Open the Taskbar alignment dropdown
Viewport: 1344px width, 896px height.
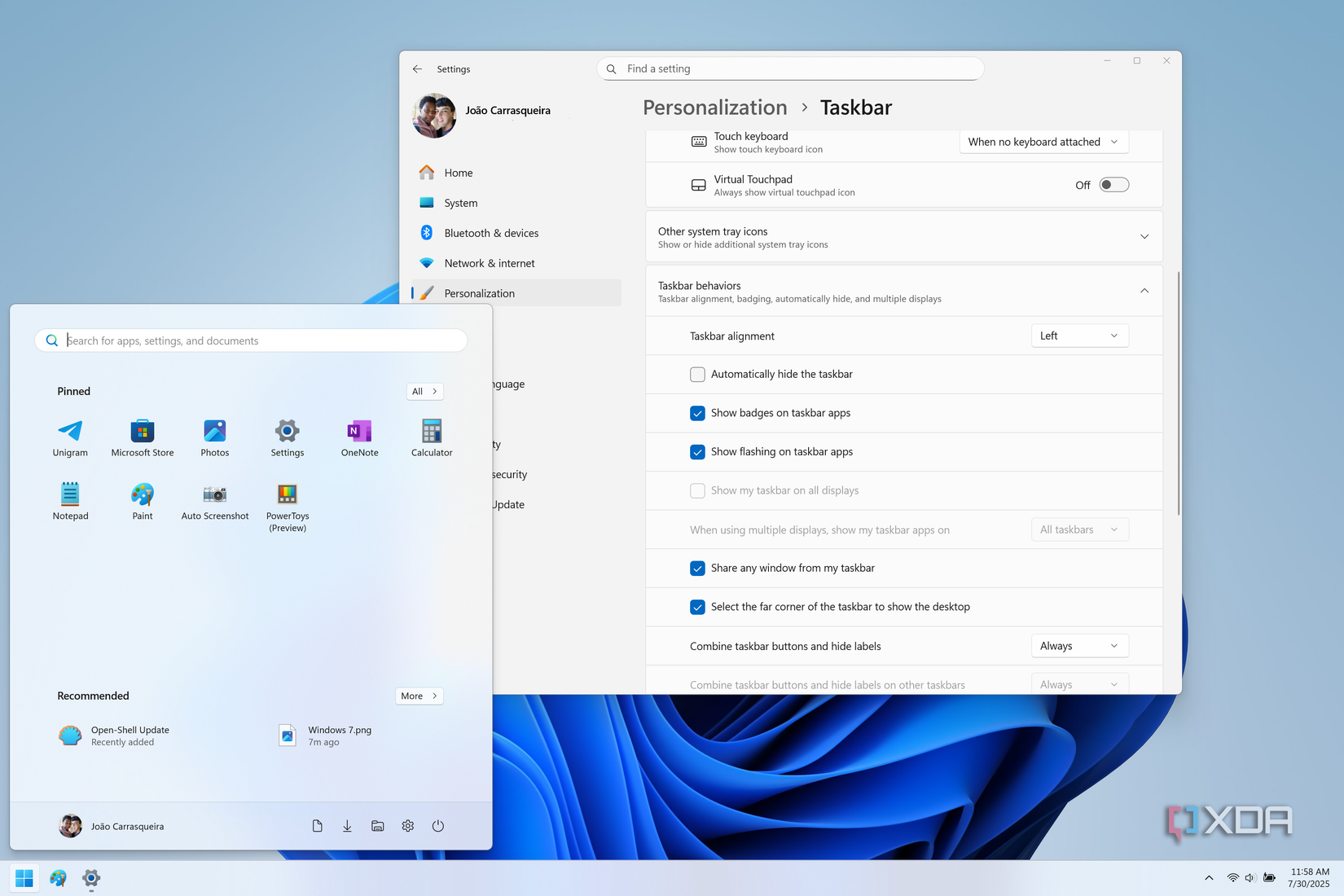coord(1079,335)
